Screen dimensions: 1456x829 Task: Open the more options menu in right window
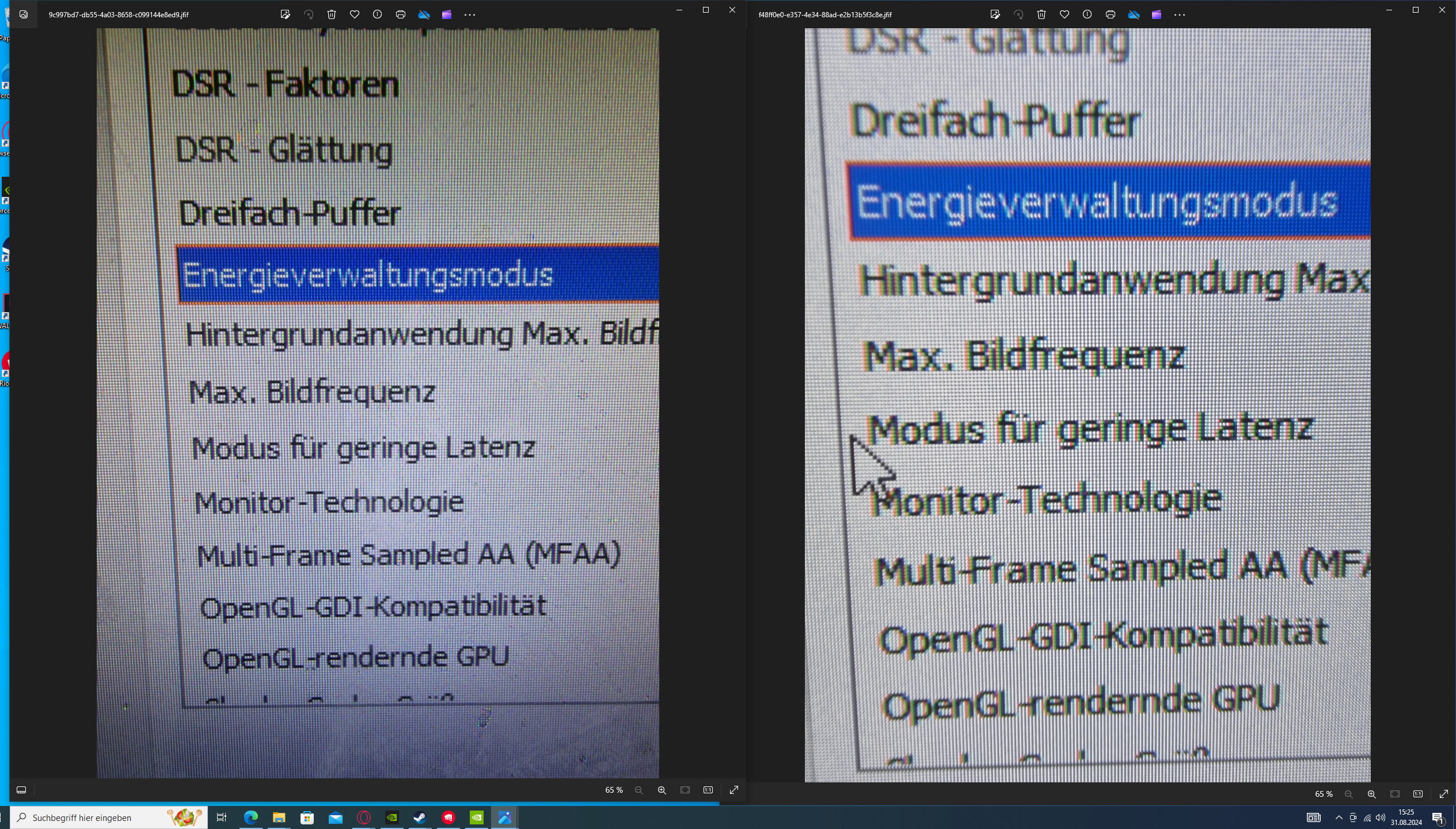point(1180,15)
